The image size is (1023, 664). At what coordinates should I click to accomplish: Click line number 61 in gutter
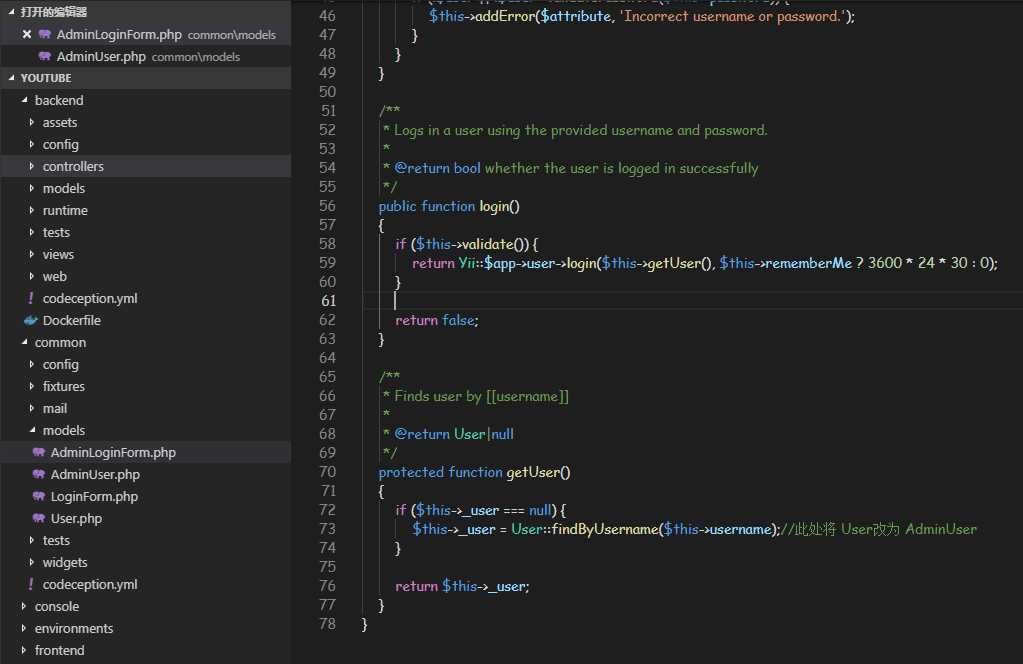point(328,301)
